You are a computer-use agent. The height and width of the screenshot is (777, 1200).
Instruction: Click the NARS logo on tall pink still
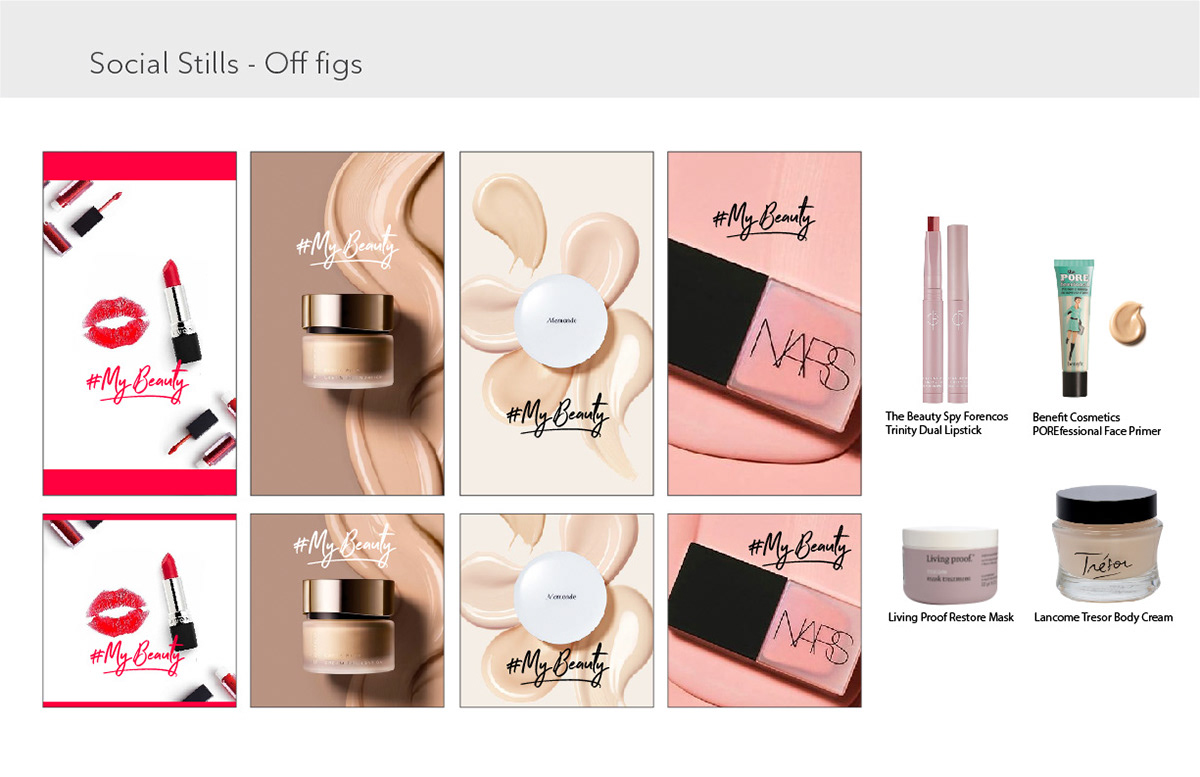798,355
